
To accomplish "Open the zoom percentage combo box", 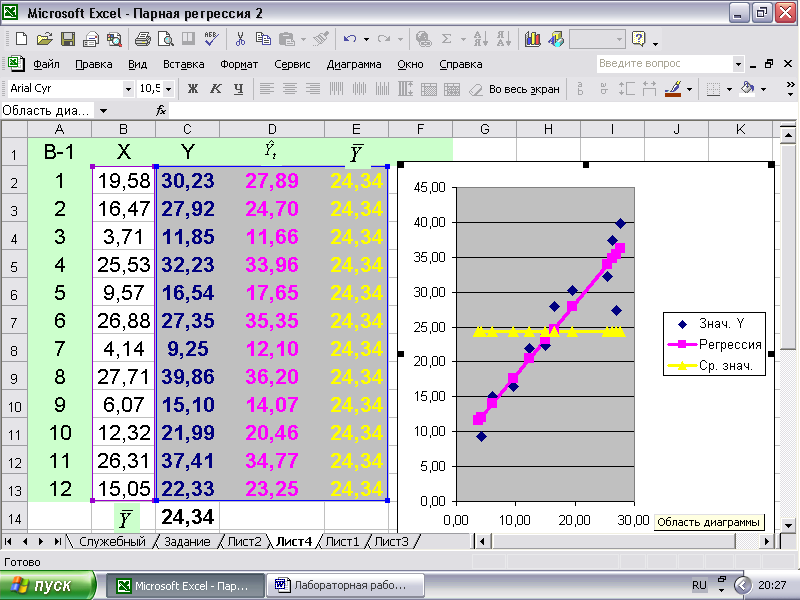I will (596, 39).
